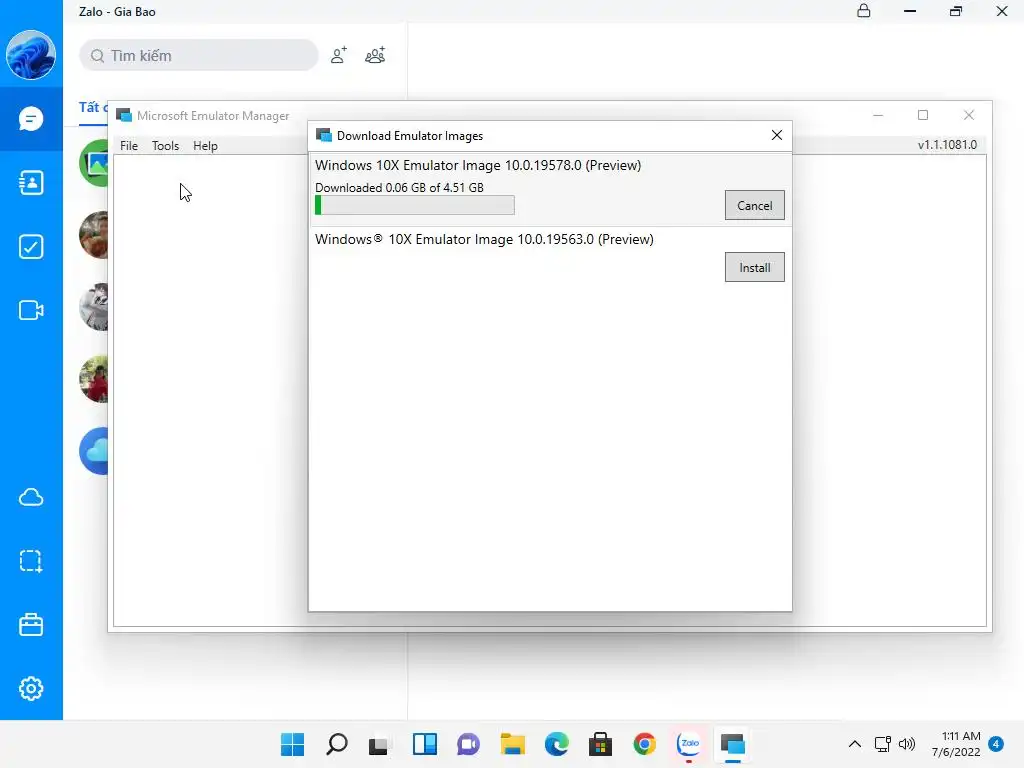Expand hidden system tray icons chevron
1024x768 pixels.
(854, 744)
